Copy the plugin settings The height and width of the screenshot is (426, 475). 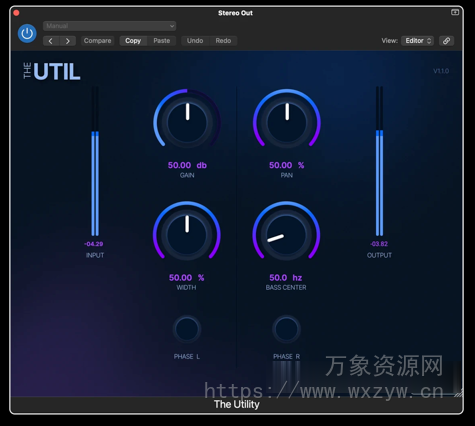[x=133, y=41]
